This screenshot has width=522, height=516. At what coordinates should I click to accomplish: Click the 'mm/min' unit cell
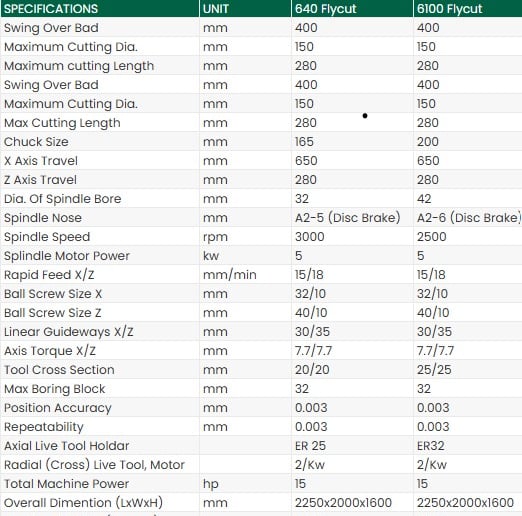[230, 275]
